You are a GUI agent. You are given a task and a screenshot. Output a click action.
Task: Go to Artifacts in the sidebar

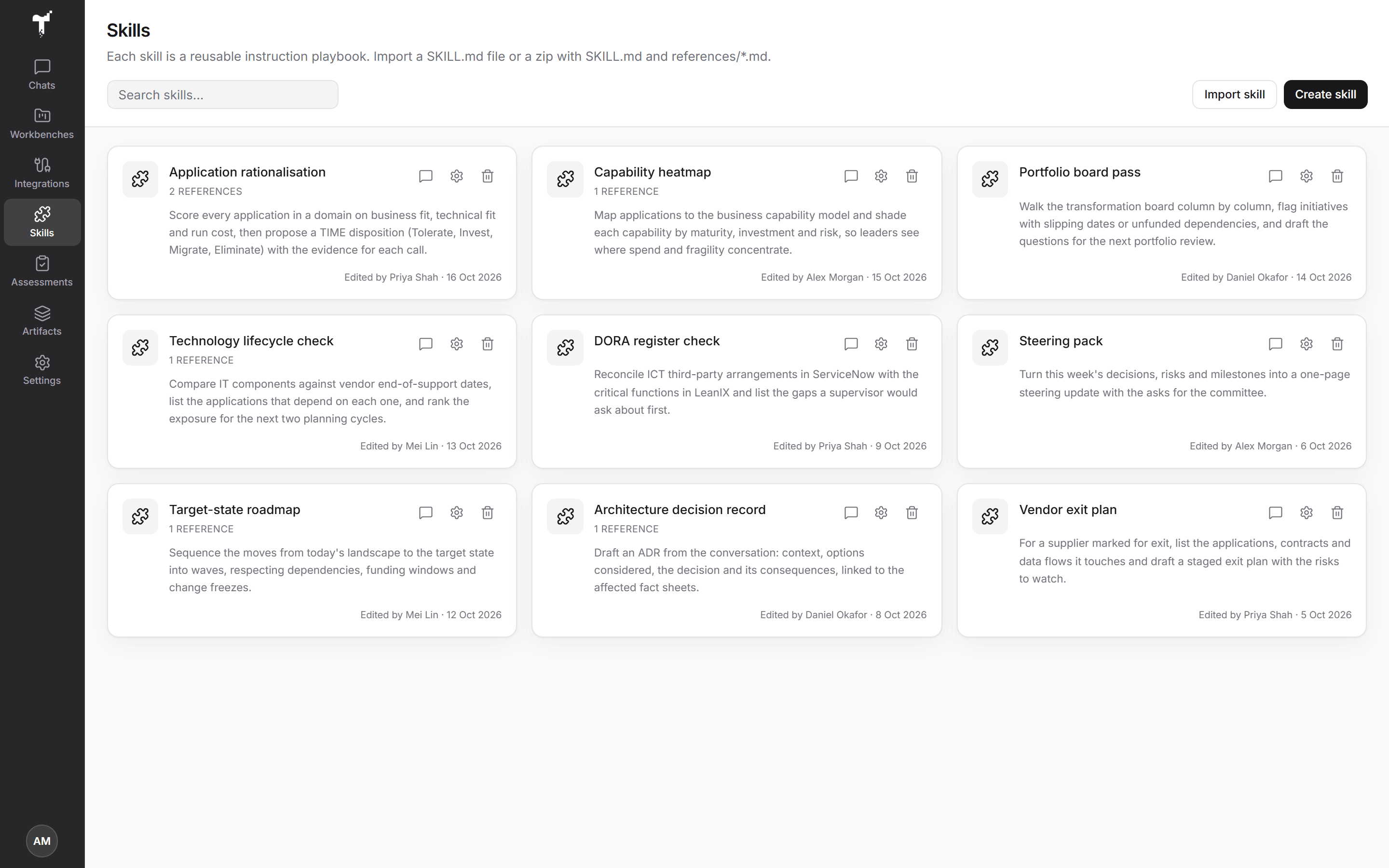point(42,321)
